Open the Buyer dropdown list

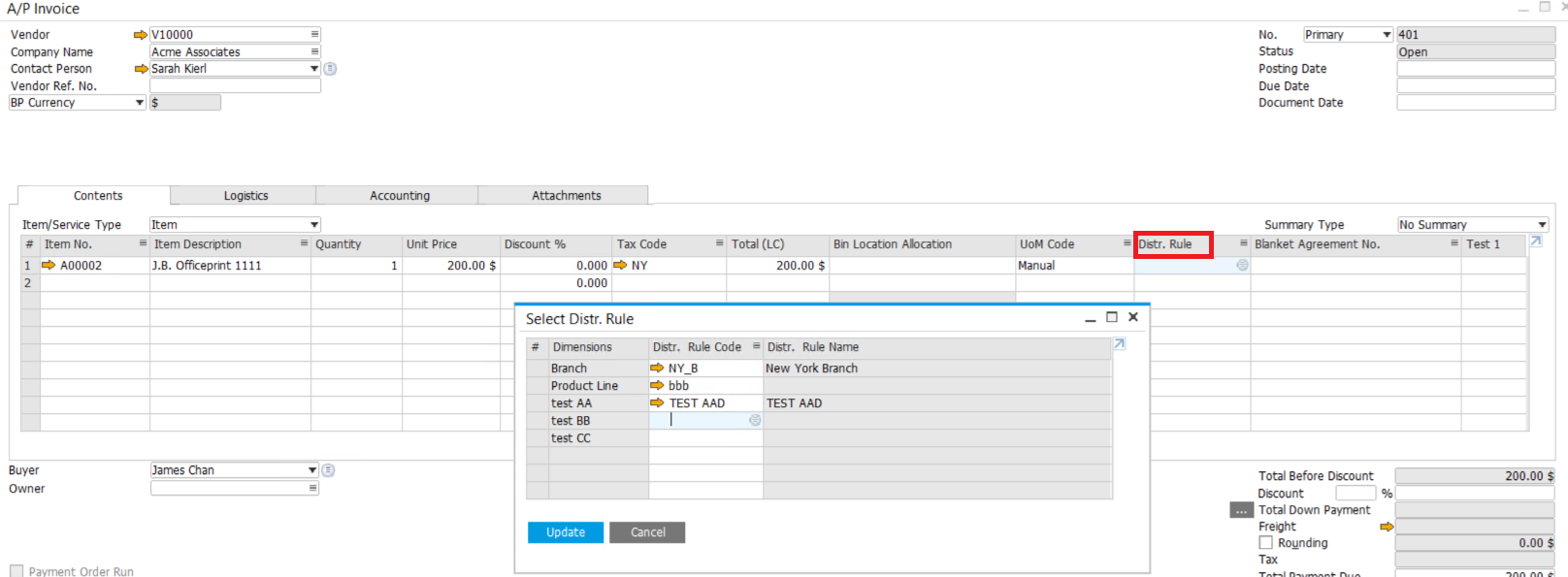pos(312,470)
